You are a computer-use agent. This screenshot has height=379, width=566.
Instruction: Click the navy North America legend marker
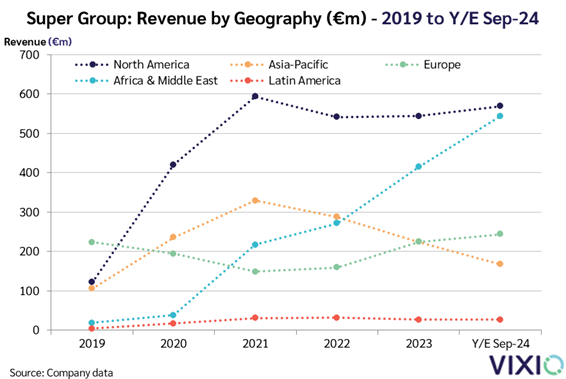click(x=92, y=65)
